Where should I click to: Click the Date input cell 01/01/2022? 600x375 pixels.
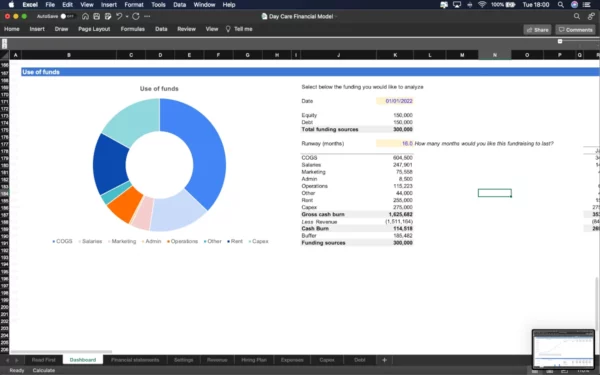(395, 101)
